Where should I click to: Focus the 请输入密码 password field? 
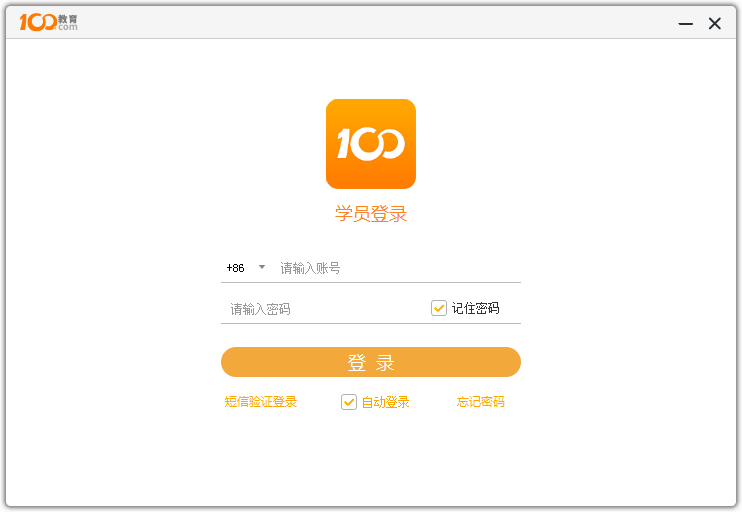(324, 309)
